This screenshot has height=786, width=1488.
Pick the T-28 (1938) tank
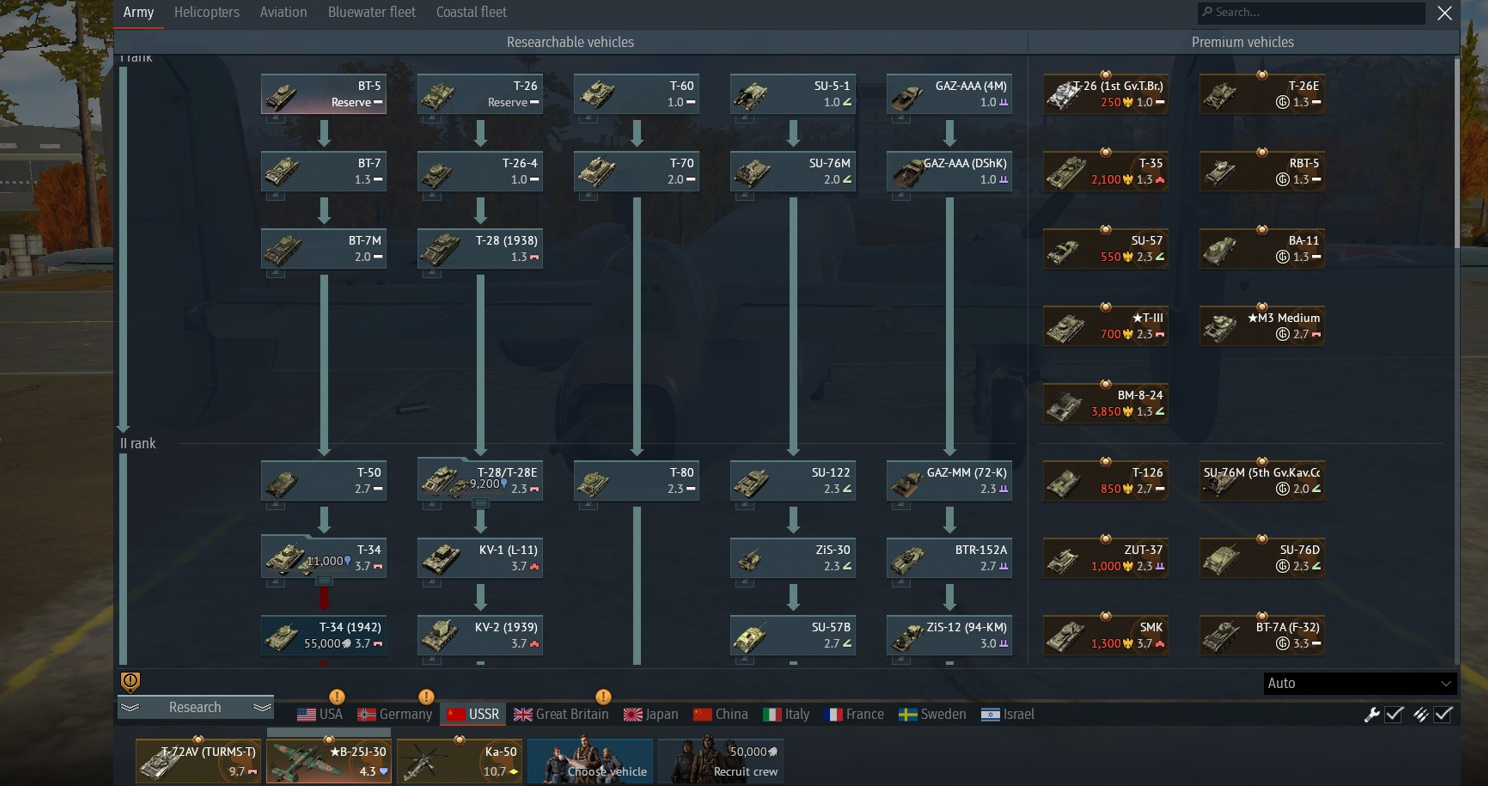[x=480, y=248]
